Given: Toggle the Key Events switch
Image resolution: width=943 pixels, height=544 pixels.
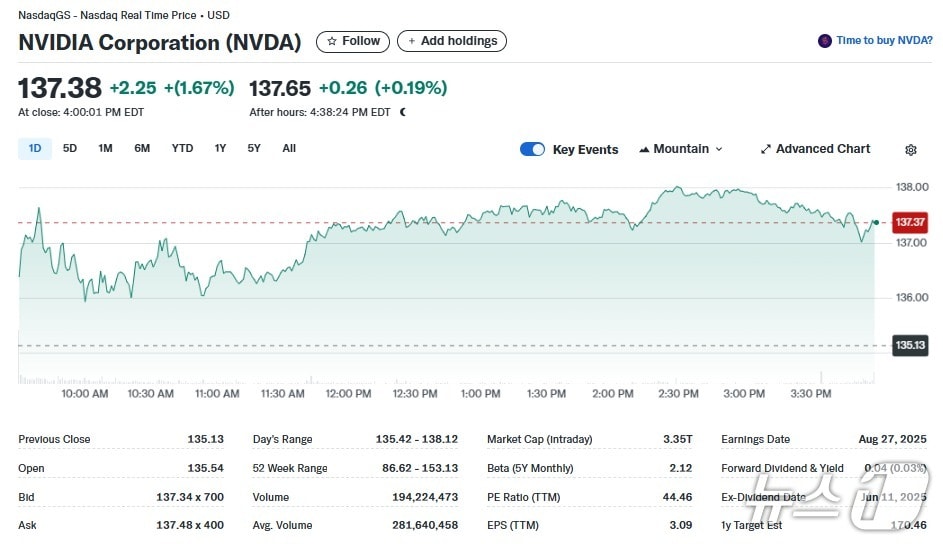Looking at the screenshot, I should click(532, 149).
